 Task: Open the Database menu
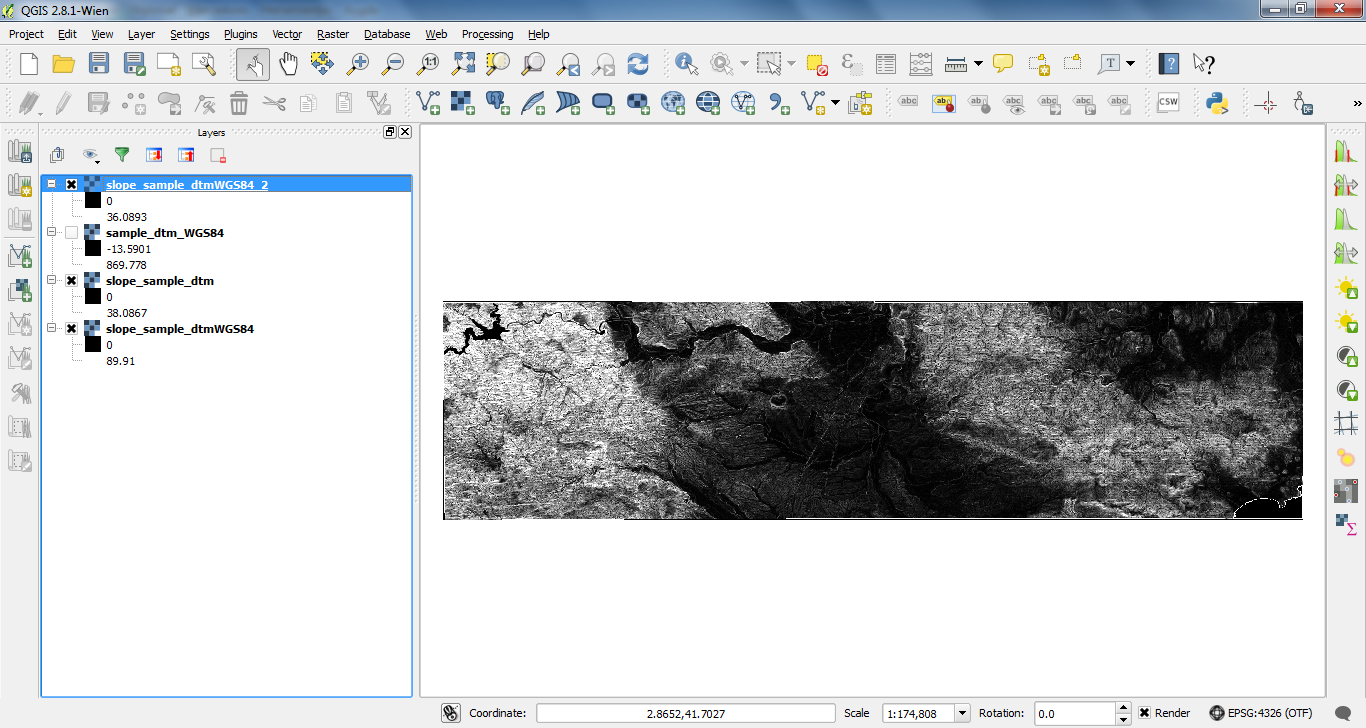(387, 34)
